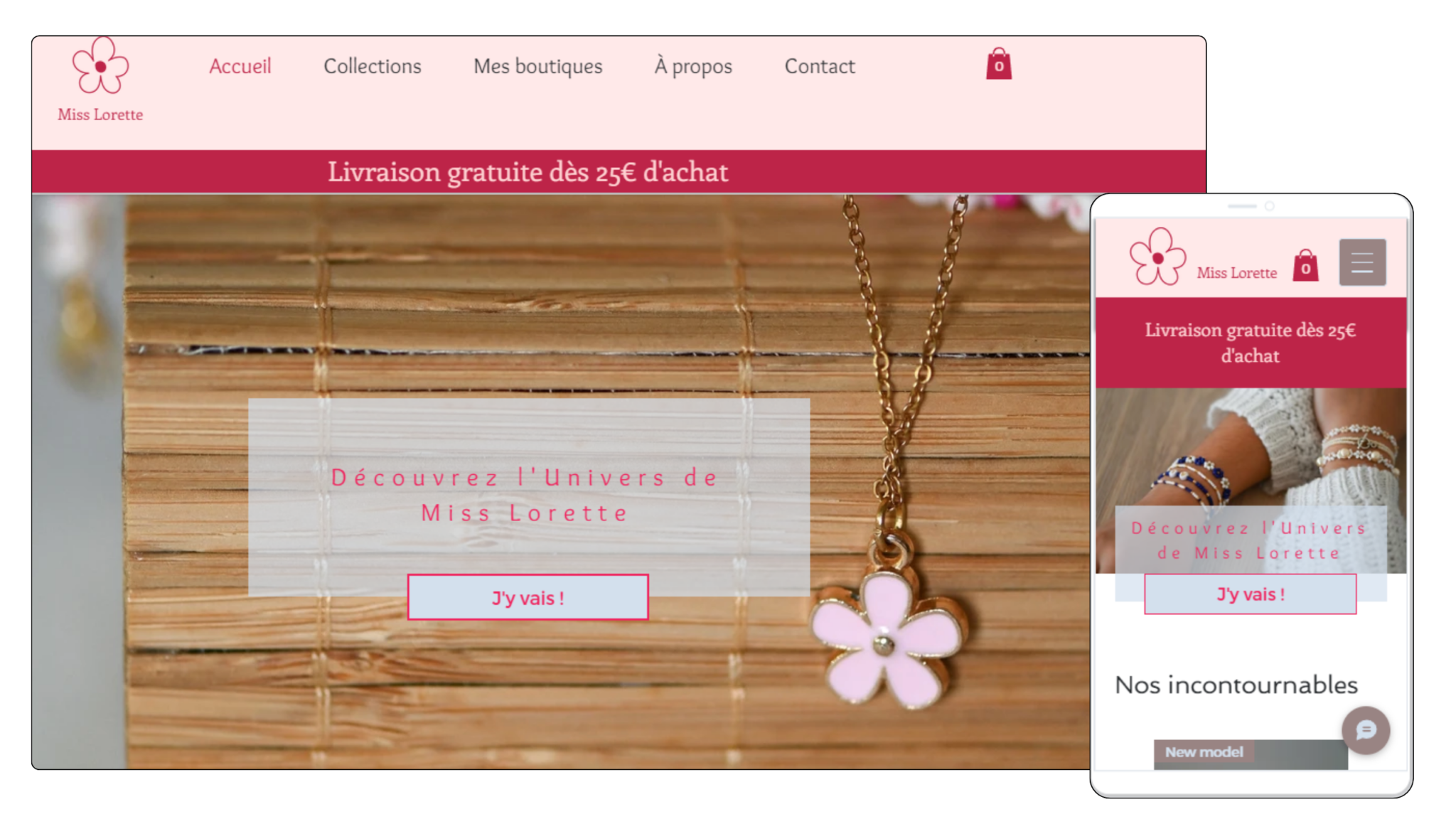Select Accueil in the navigation menu
Screen dimensions: 1456x819
(x=240, y=66)
